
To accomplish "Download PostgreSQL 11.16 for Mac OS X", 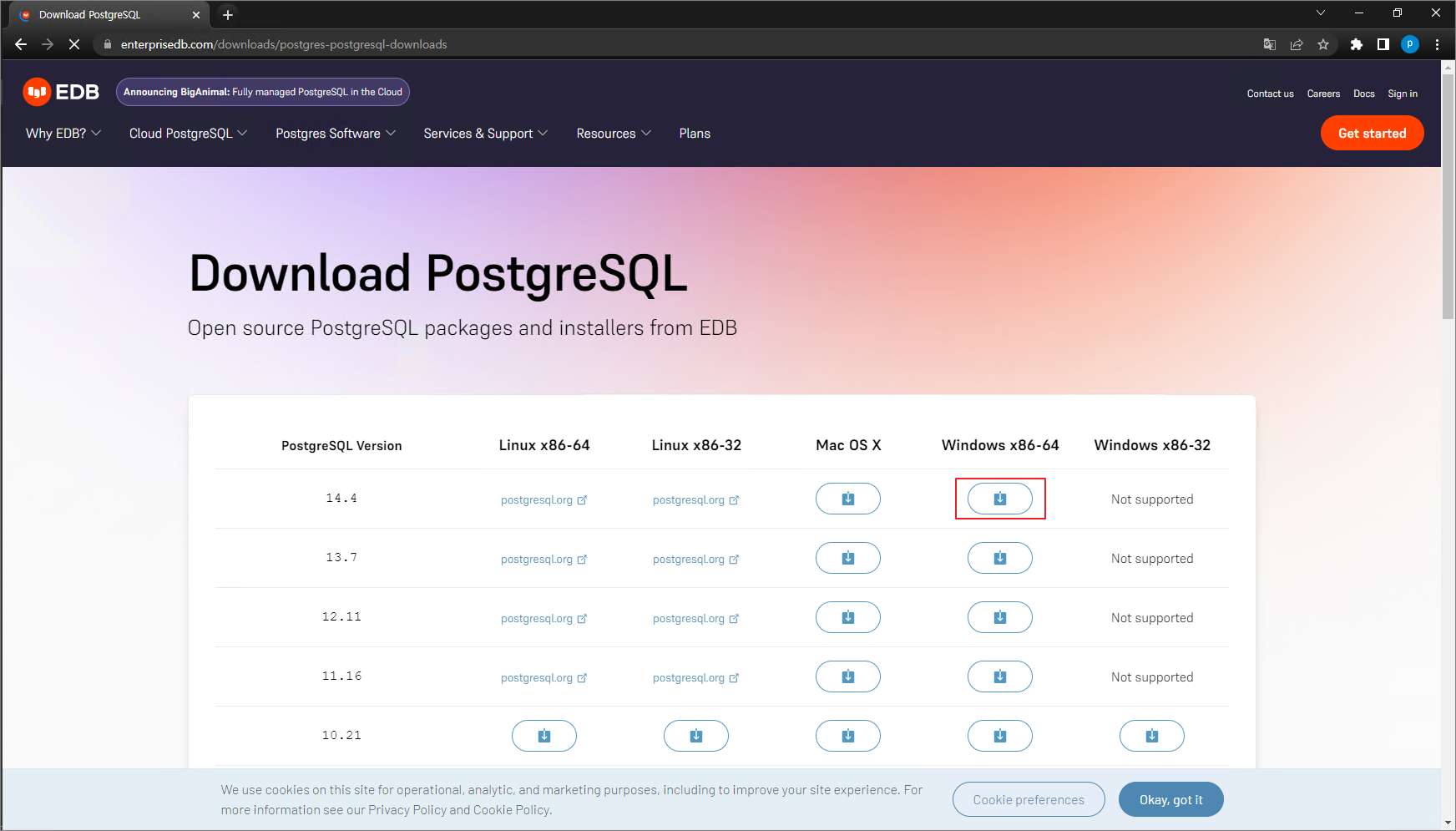I will click(847, 676).
